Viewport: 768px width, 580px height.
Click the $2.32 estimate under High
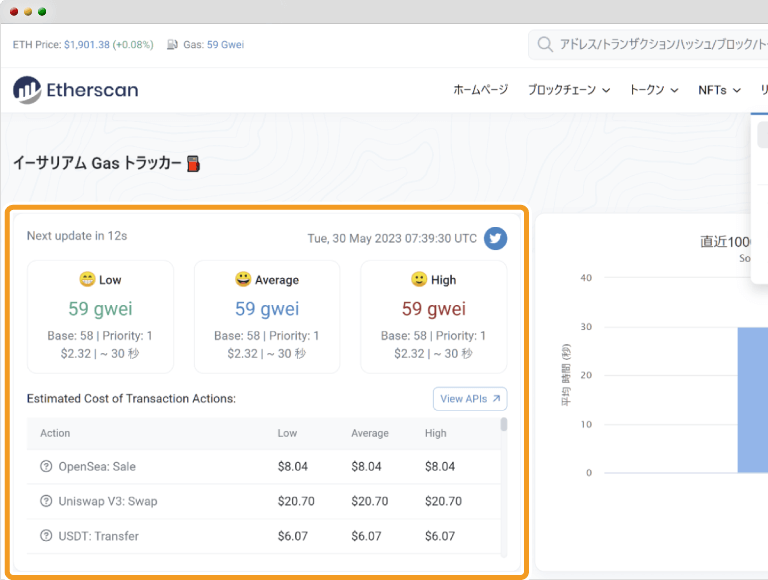(x=409, y=353)
